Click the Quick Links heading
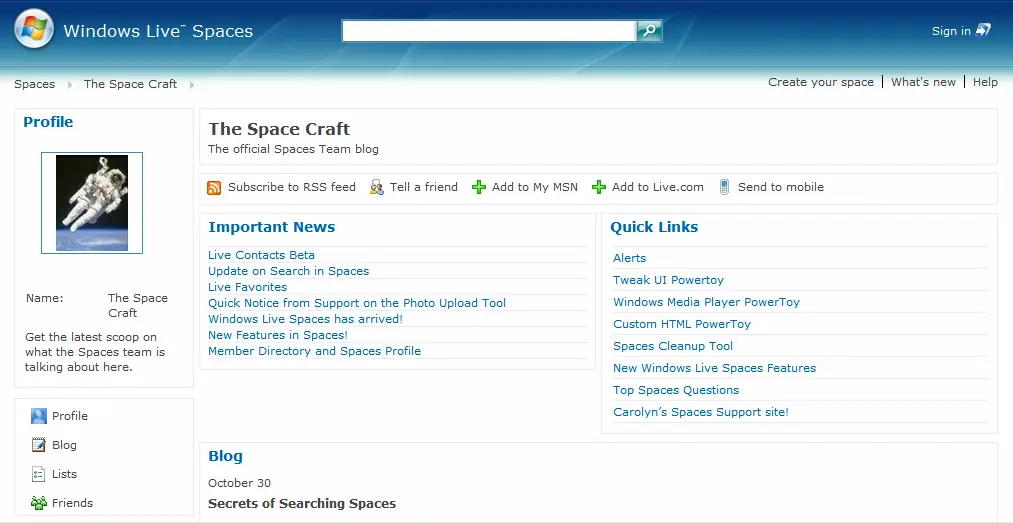This screenshot has width=1013, height=523. click(x=654, y=227)
